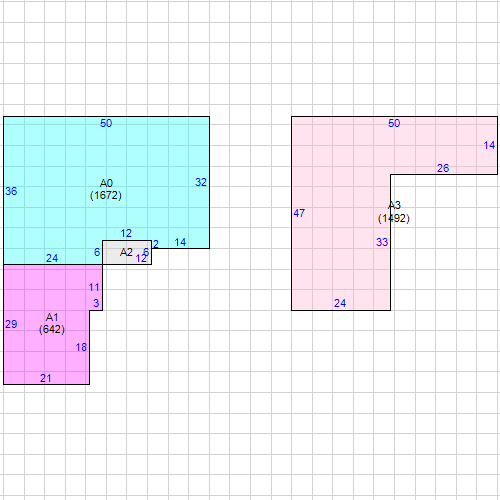Pick the '36' dimension on A0

[11, 191]
